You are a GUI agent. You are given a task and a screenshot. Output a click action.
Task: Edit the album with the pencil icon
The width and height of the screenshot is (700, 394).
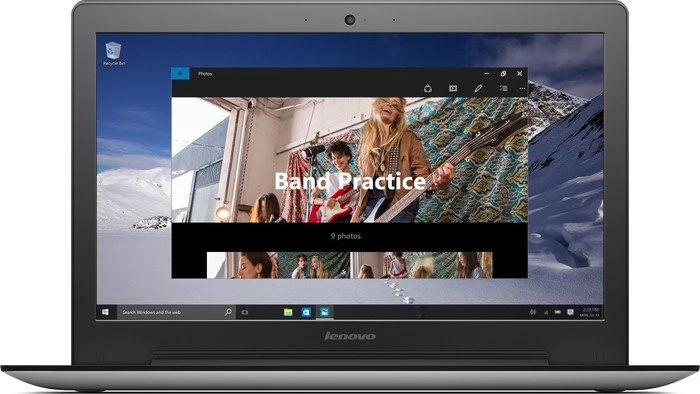478,88
